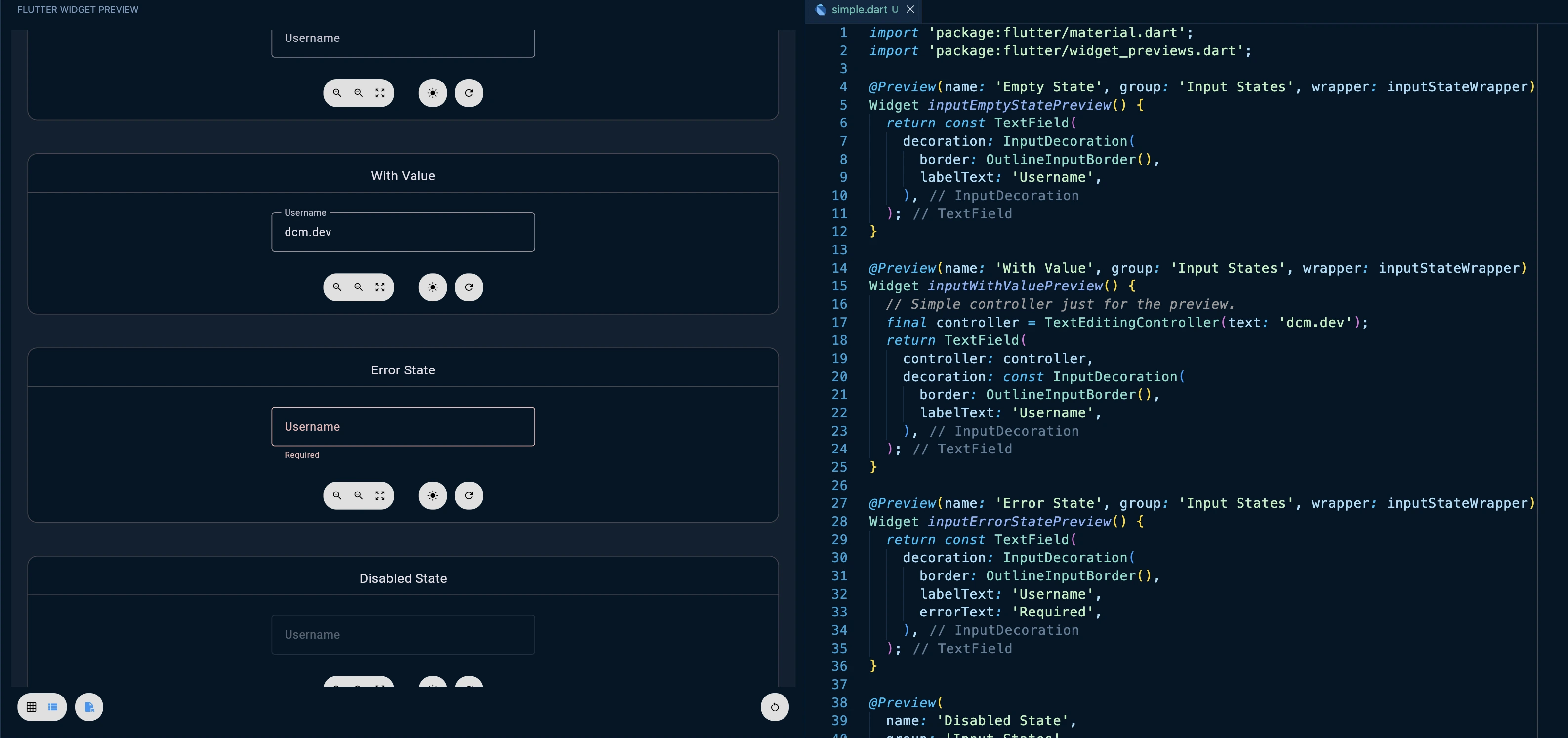Zoom out on the Error State preview
The width and height of the screenshot is (1568, 738).
359,495
